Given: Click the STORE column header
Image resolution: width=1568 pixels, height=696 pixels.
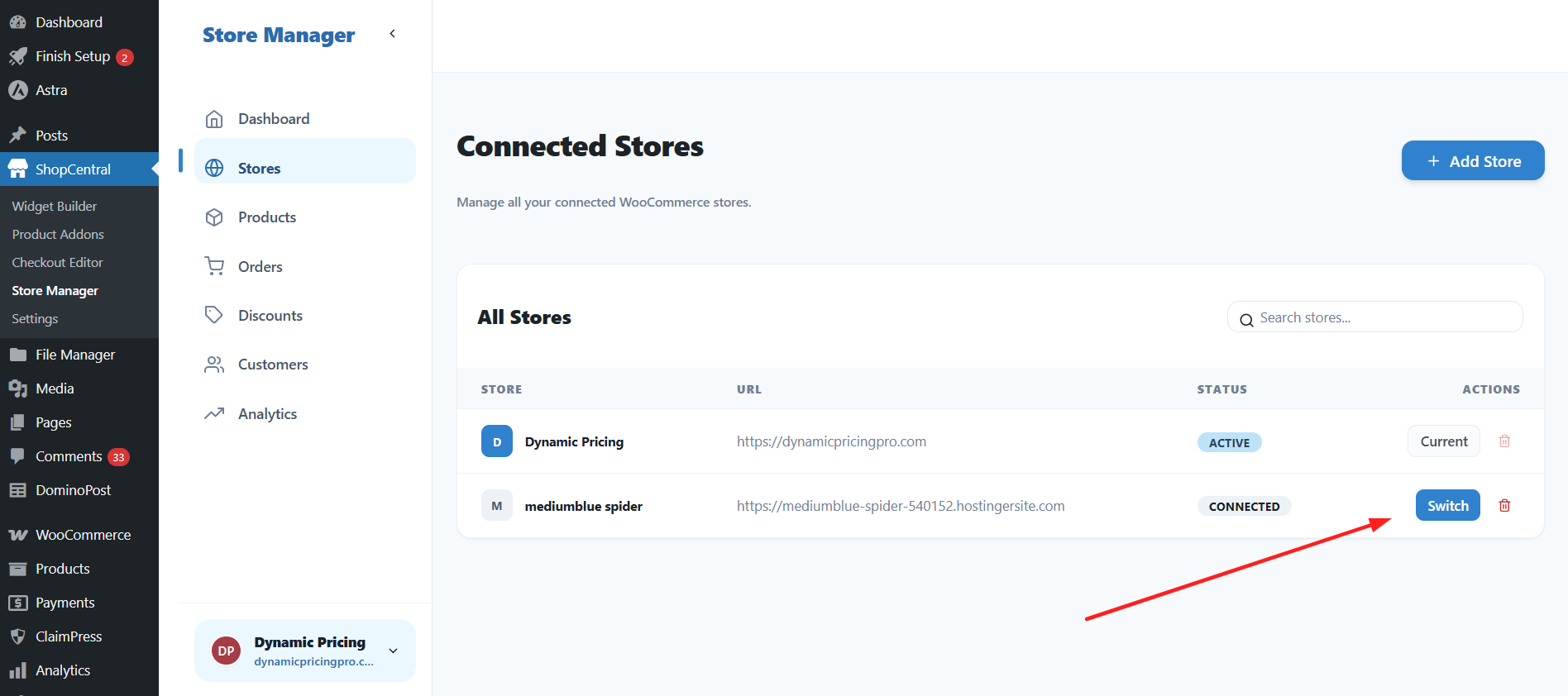Looking at the screenshot, I should coord(501,389).
